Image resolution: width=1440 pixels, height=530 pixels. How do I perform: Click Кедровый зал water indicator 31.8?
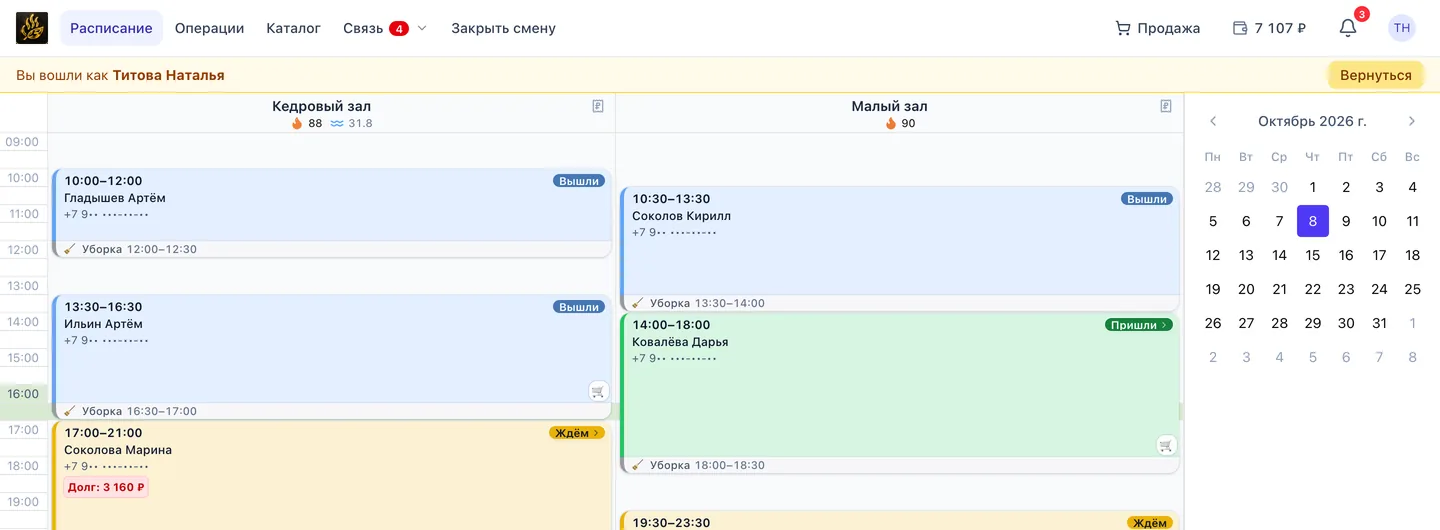coord(351,123)
